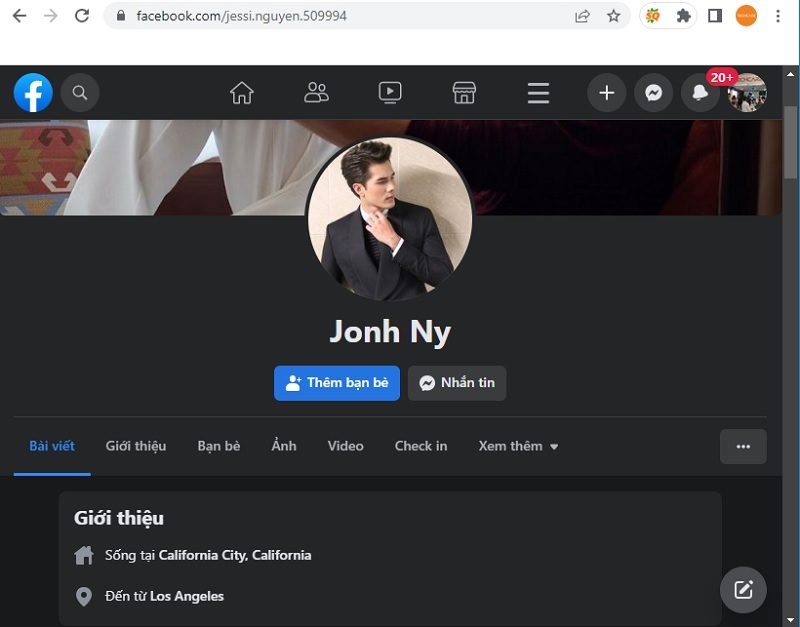Open the Marketplace store icon
The height and width of the screenshot is (627, 800).
click(x=464, y=93)
